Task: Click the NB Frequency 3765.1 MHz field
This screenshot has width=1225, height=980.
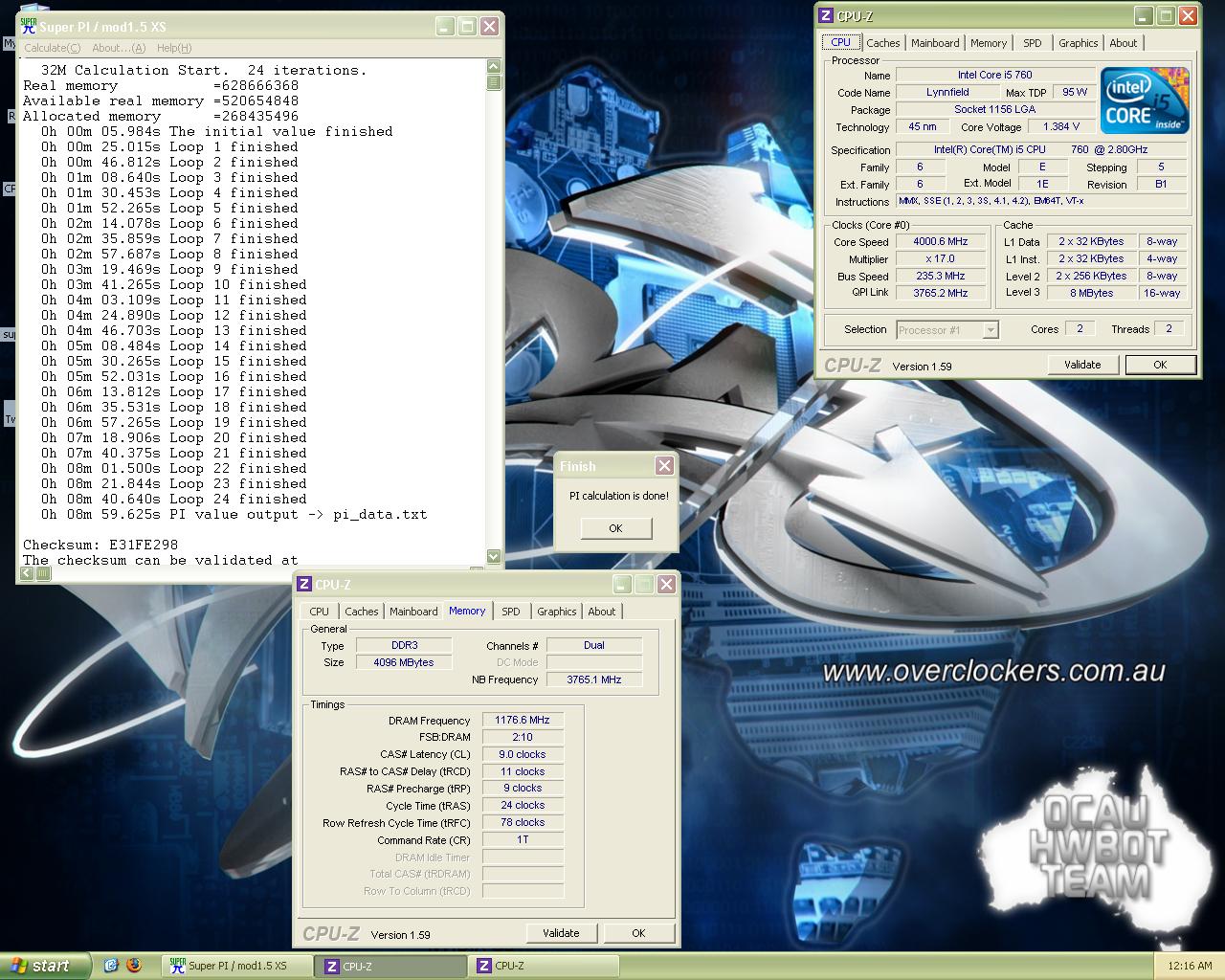Action: click(594, 679)
